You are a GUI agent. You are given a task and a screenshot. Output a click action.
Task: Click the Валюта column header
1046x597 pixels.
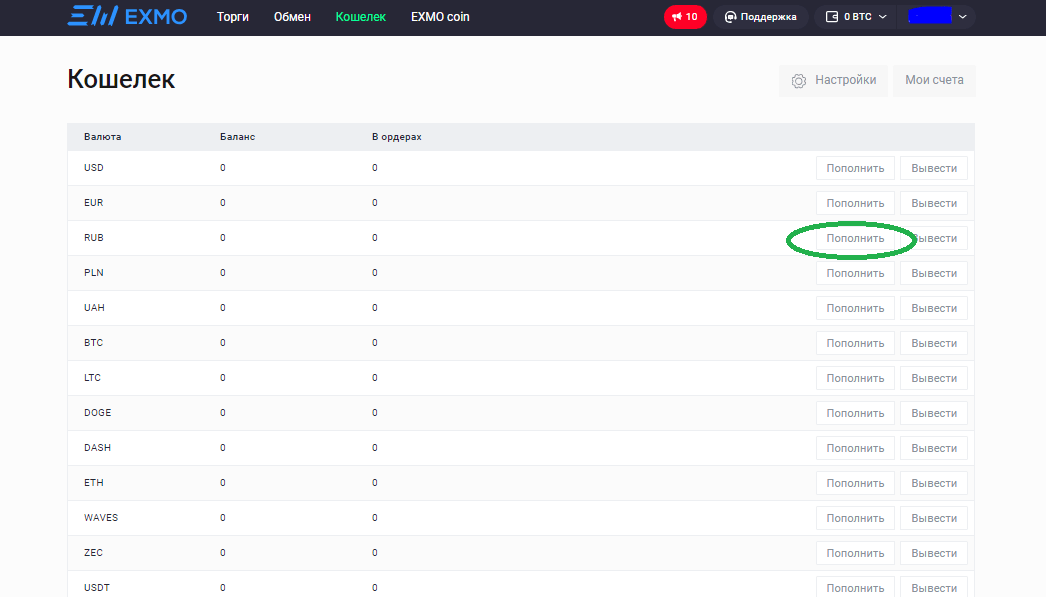pos(102,137)
